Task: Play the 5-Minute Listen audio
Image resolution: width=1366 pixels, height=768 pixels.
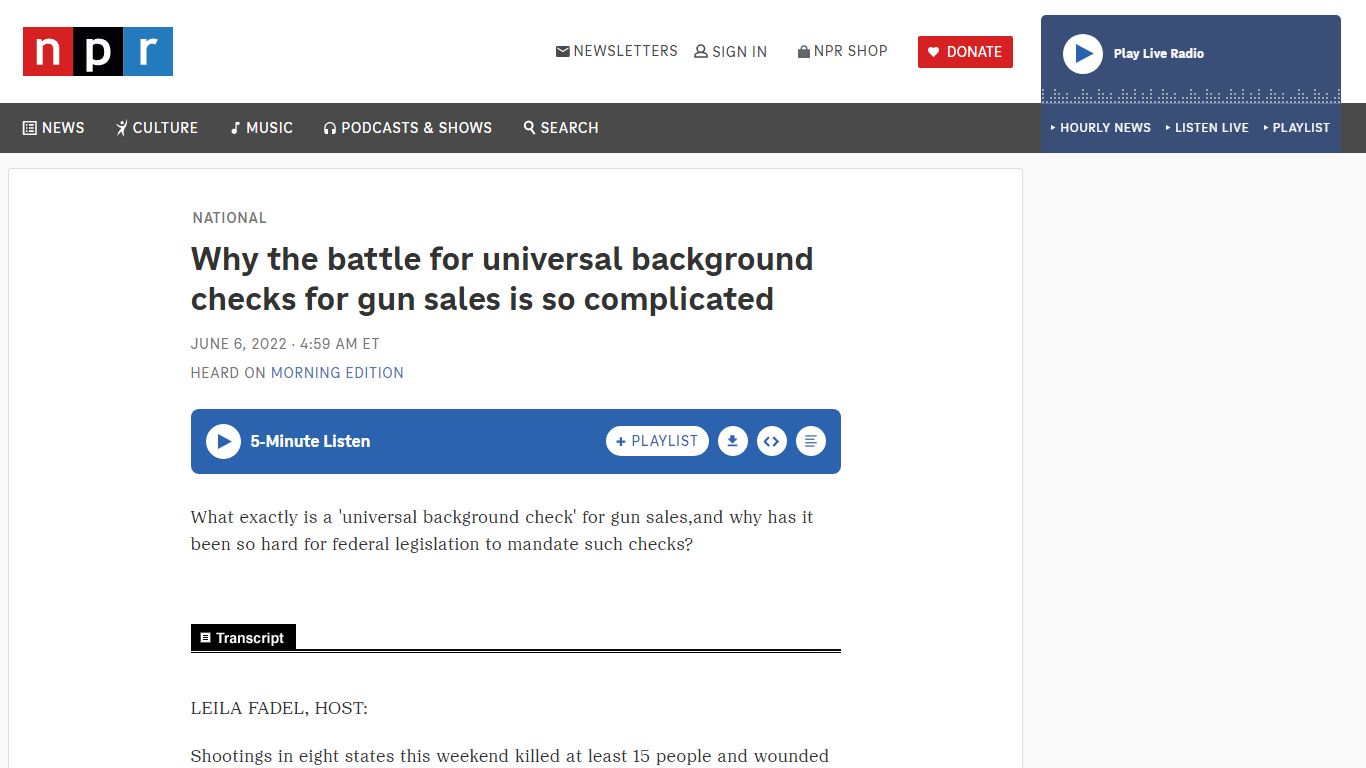Action: tap(223, 441)
